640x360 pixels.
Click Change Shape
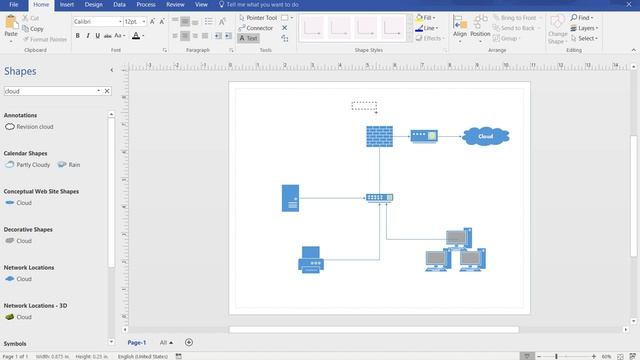[x=558, y=29]
